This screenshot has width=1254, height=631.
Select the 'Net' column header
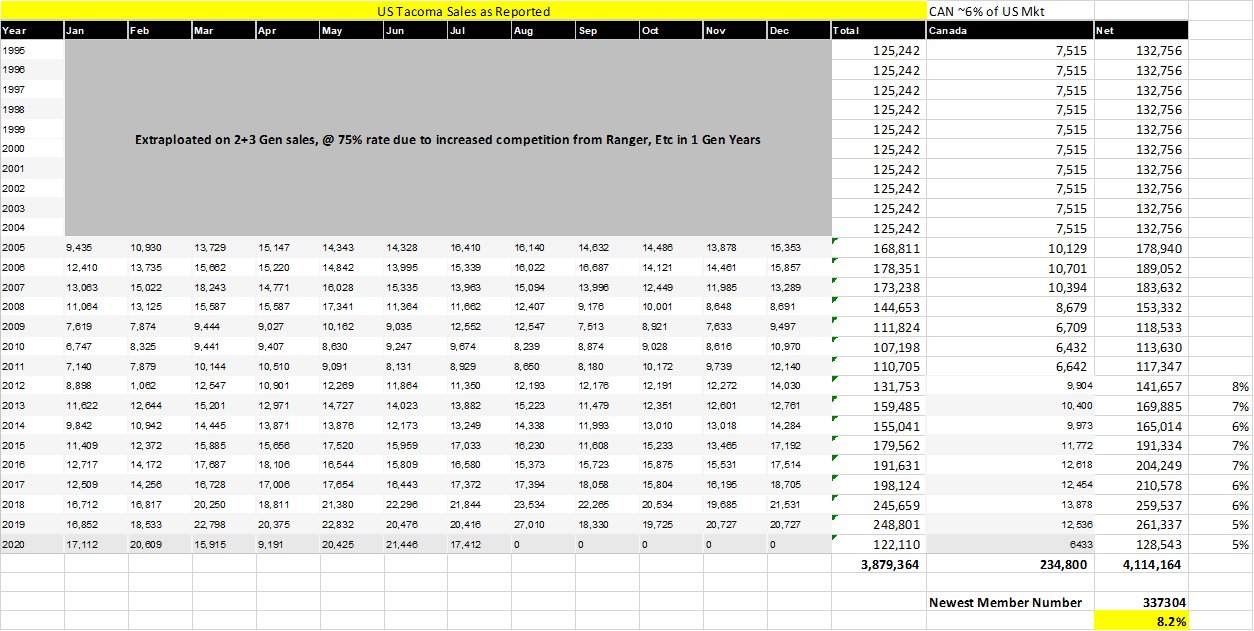(x=1141, y=31)
